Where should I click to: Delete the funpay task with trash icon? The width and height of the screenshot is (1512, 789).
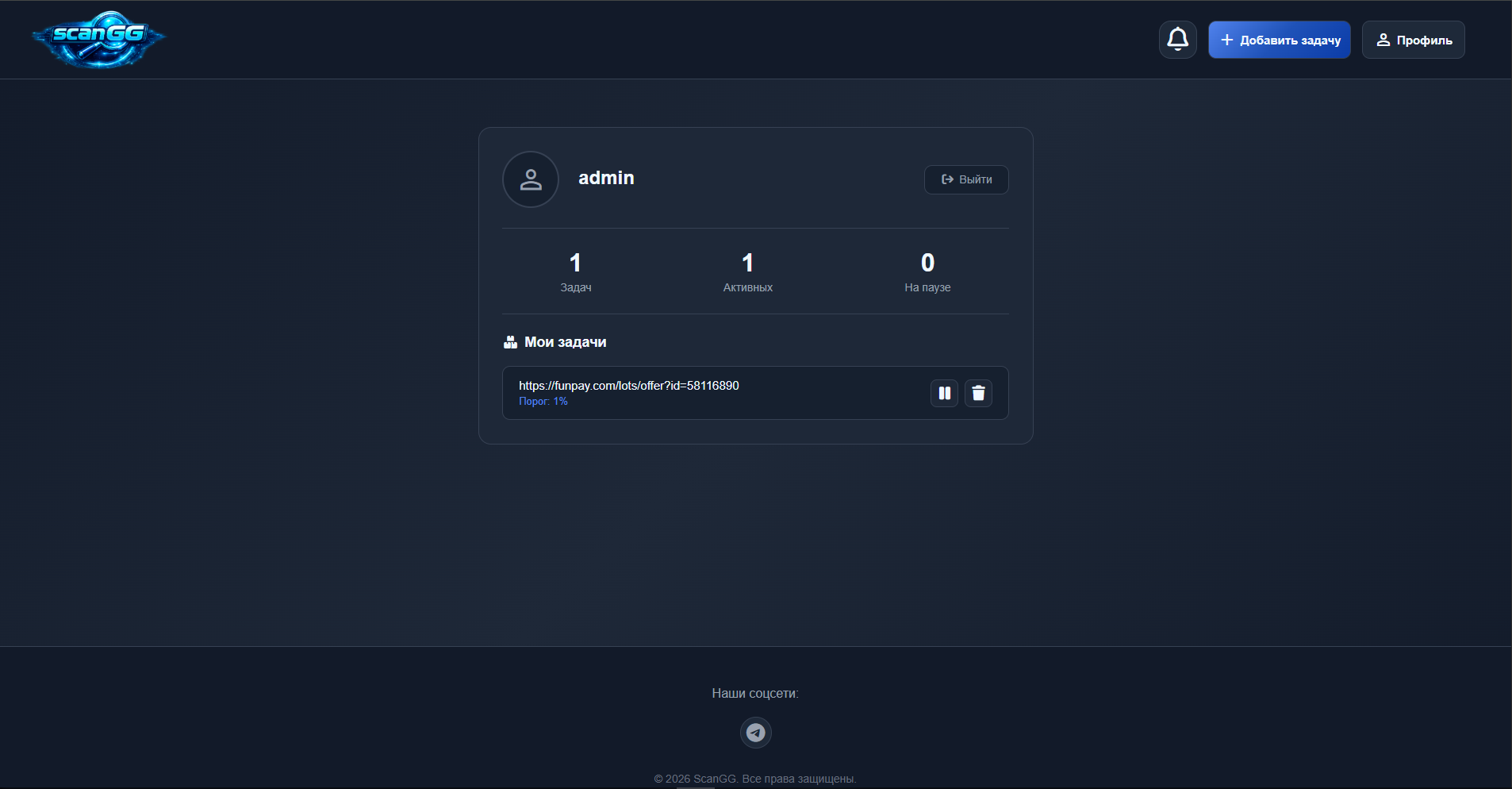click(978, 393)
